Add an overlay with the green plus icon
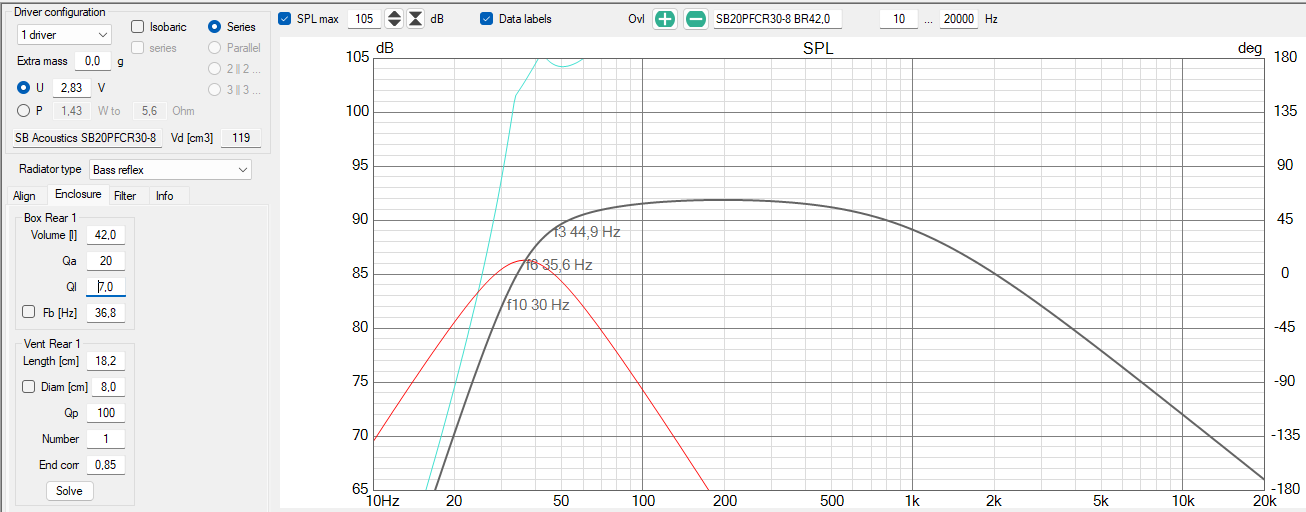Image resolution: width=1306 pixels, height=512 pixels. point(665,19)
